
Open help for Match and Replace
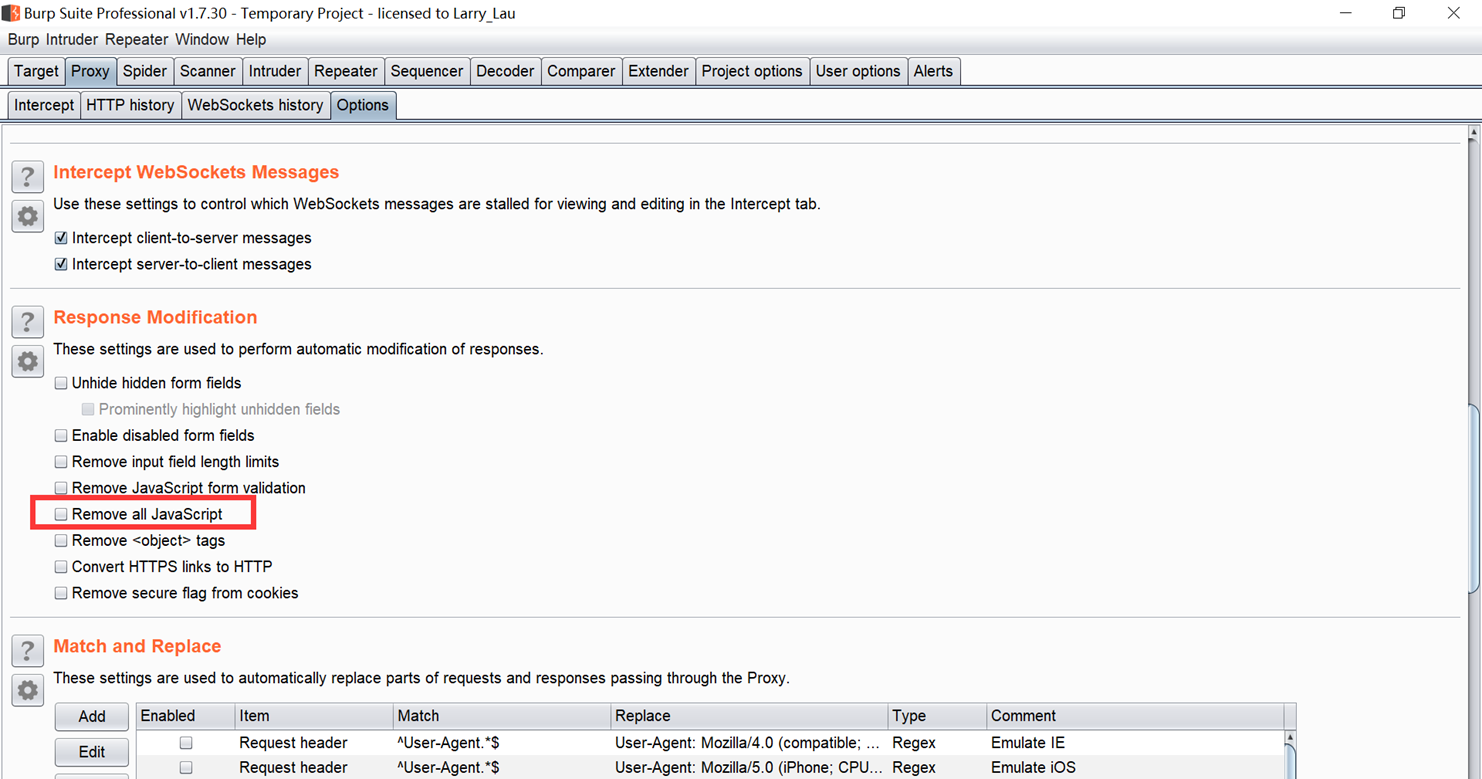(28, 651)
